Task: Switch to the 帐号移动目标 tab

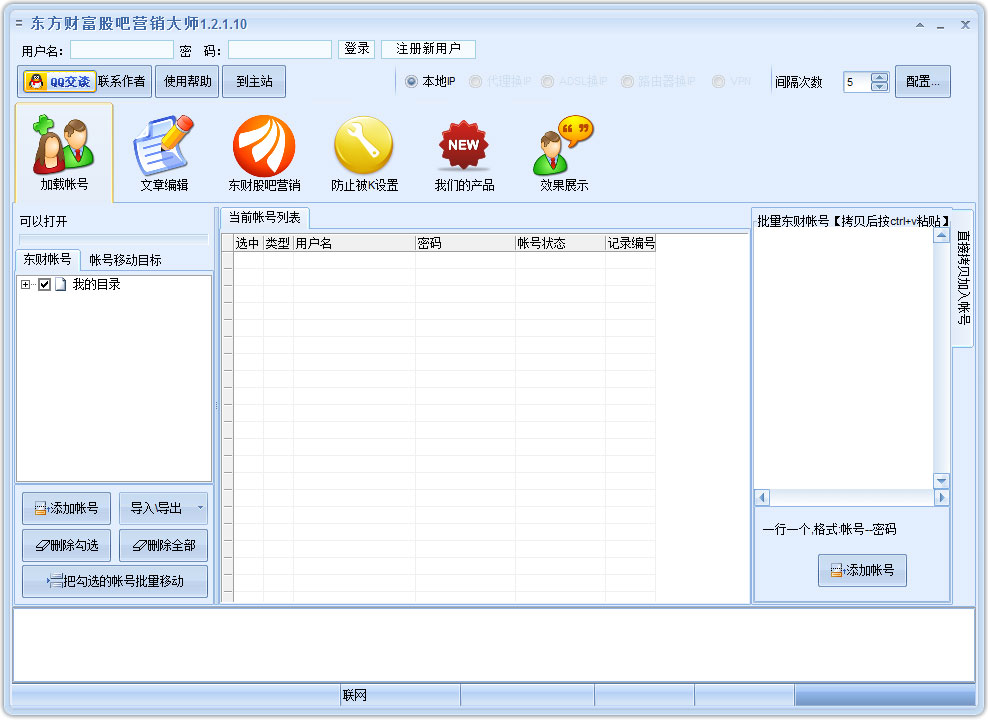Action: [125, 260]
